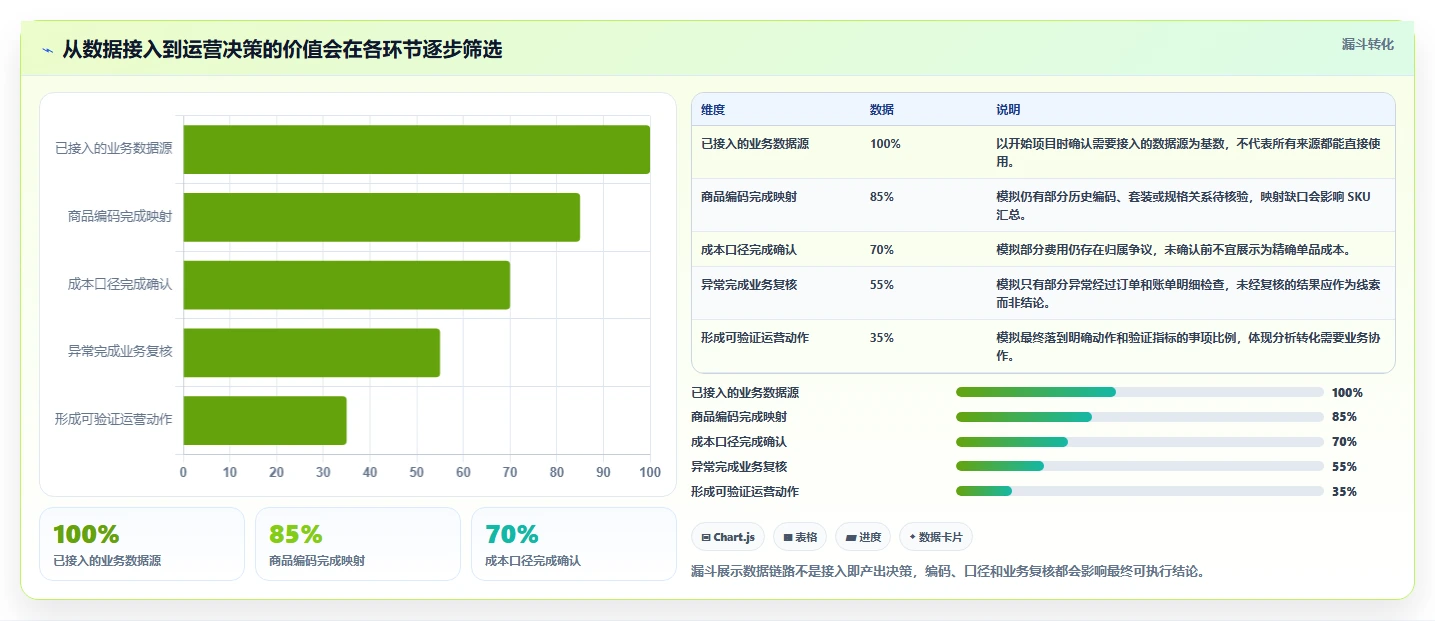Click the table description starting 模拟仍有部分历史编码
This screenshot has width=1435, height=621.
(1184, 205)
